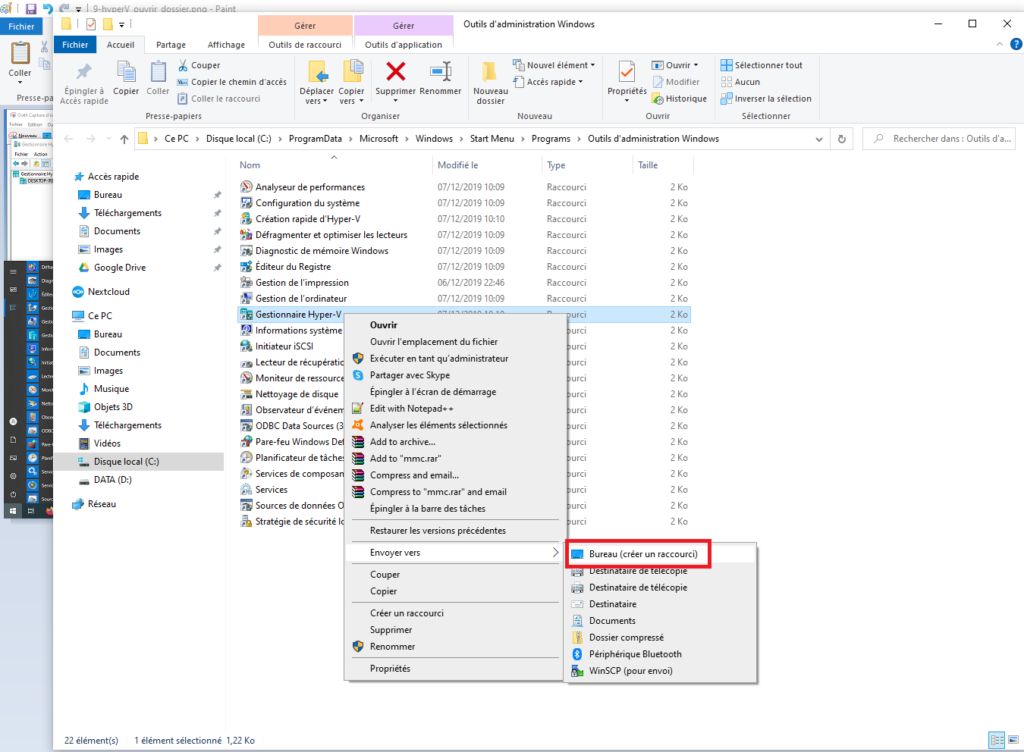Switch to the Affichage ribbon tab
1024x752 pixels.
tap(226, 45)
